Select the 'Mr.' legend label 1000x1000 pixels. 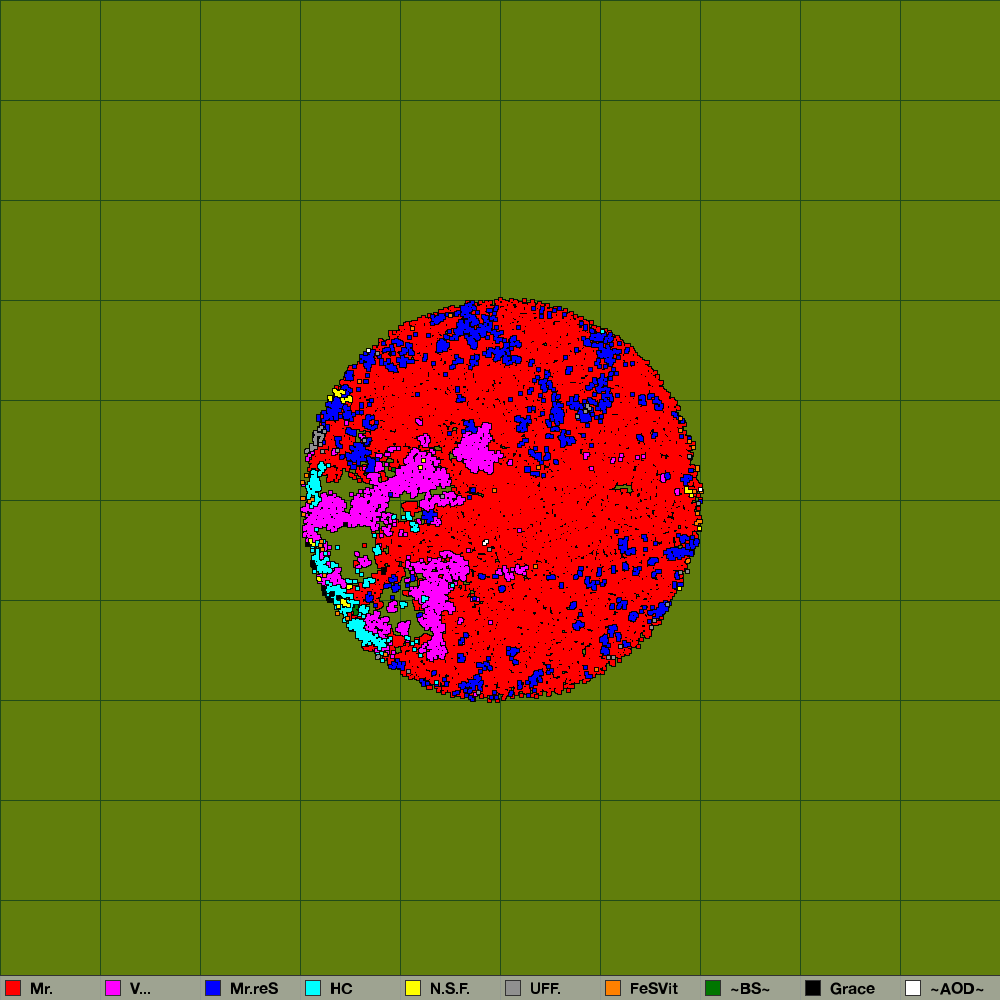41,989
